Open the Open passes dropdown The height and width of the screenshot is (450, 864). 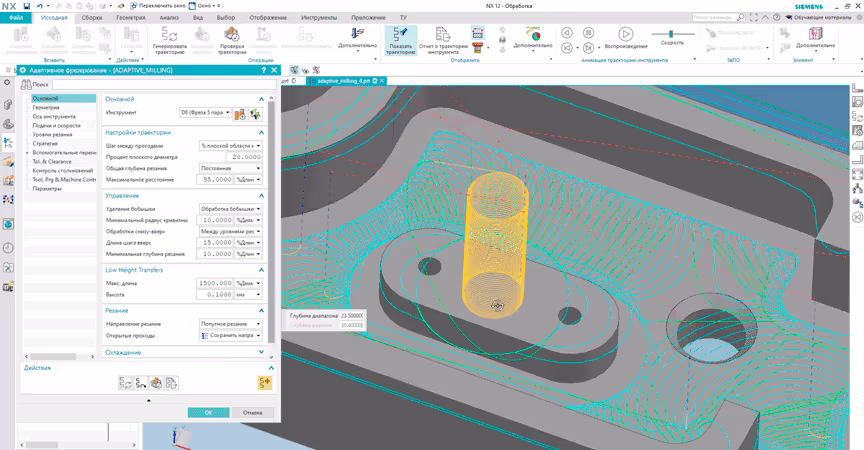tap(230, 335)
